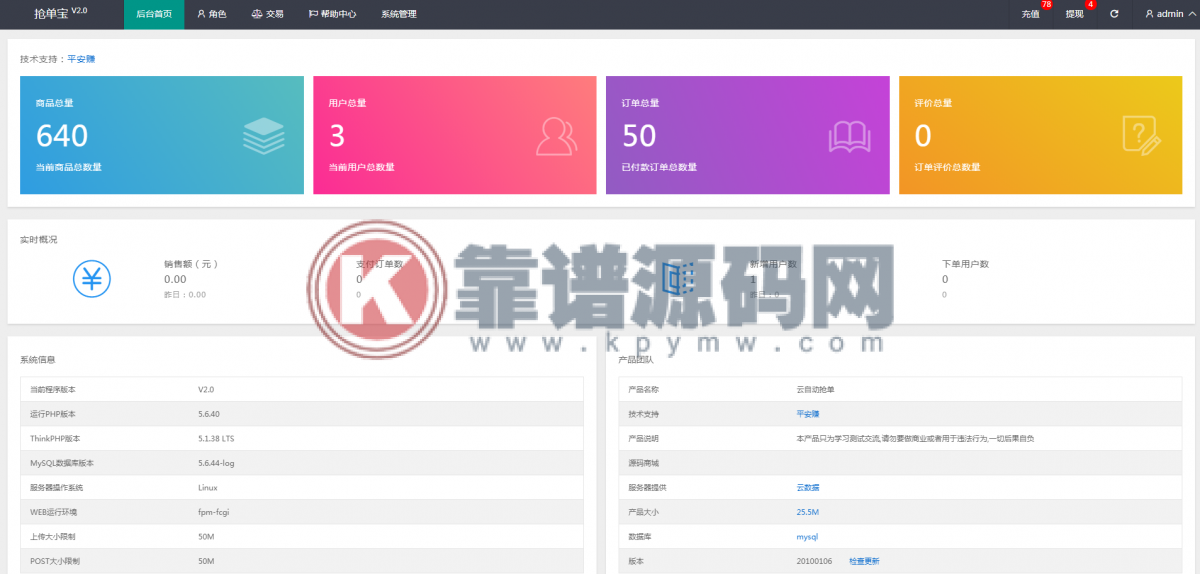This screenshot has height=574, width=1200.
Task: Click the stacked layers icon in 商品总量 card
Action: (264, 136)
